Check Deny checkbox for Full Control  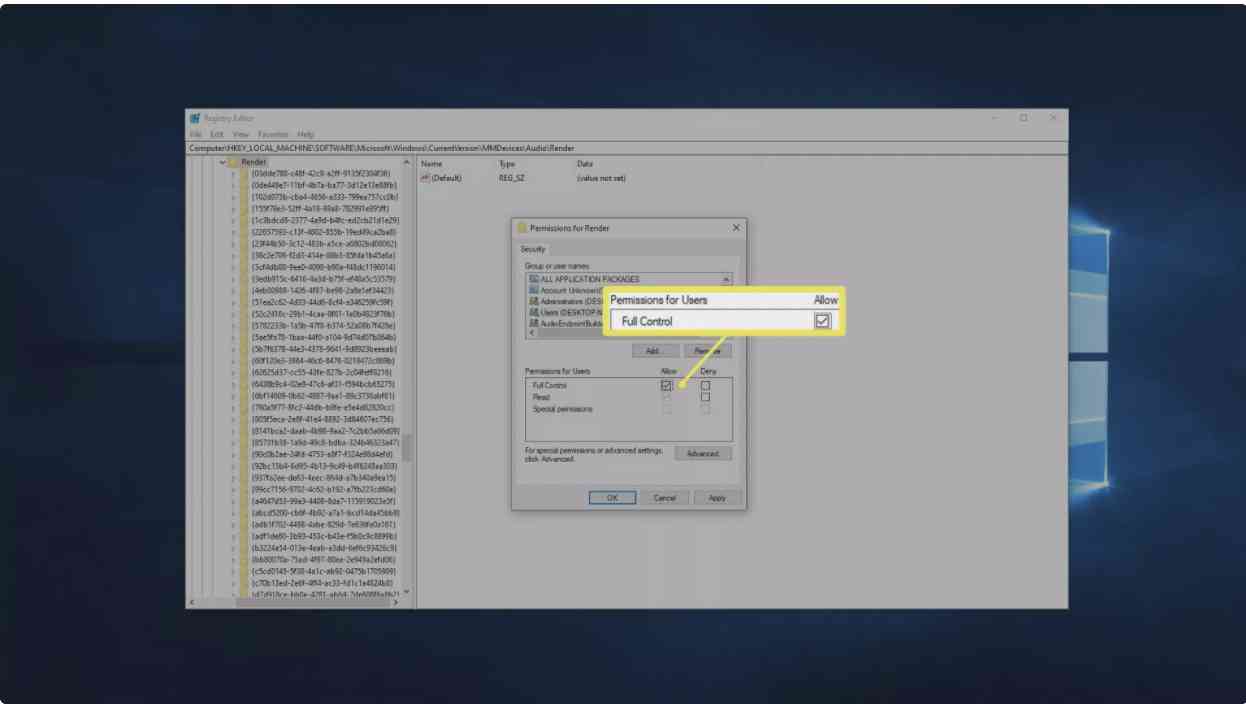pyautogui.click(x=705, y=385)
